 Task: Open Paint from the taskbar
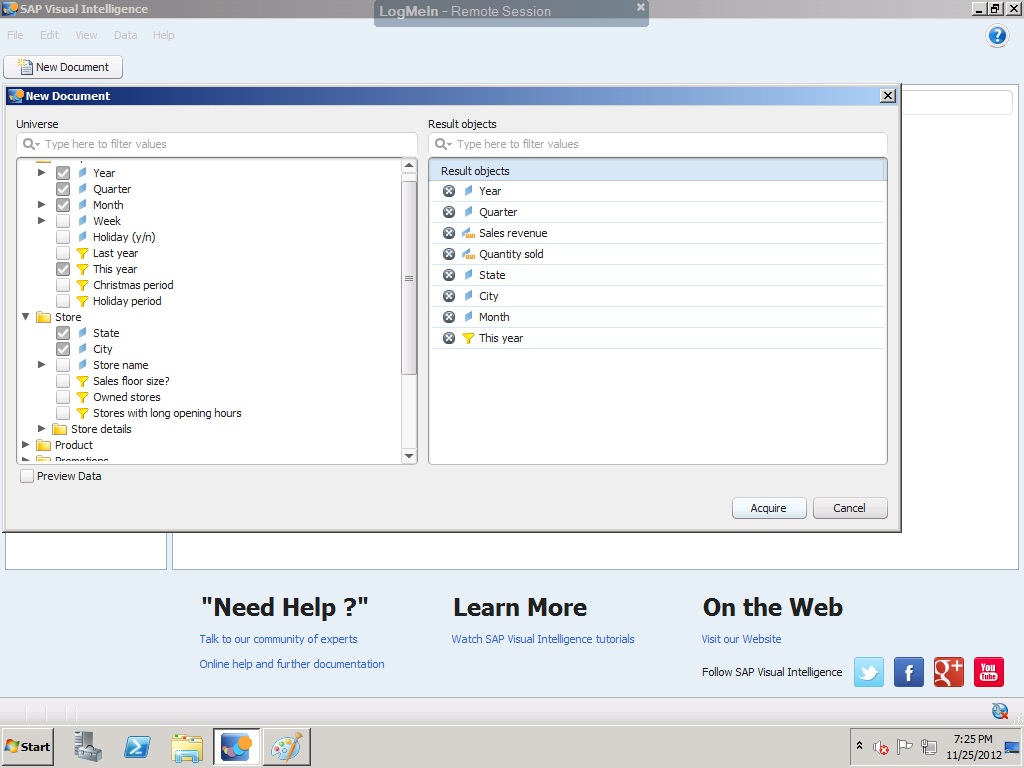pyautogui.click(x=286, y=746)
